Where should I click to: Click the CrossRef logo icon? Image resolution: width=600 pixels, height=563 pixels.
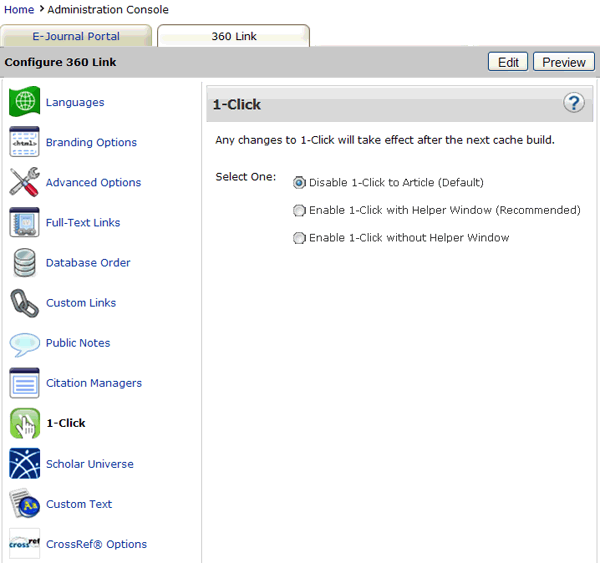point(24,543)
